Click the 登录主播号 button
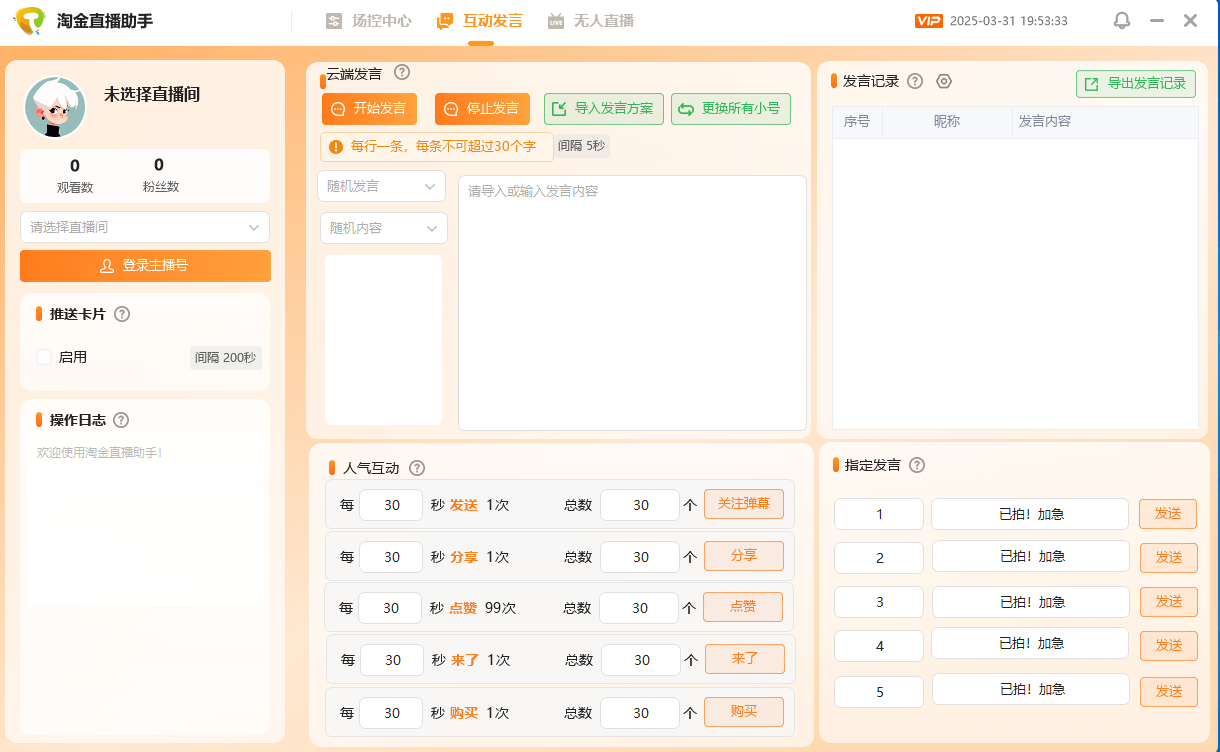Screen dimensions: 1220x752 (x=145, y=266)
